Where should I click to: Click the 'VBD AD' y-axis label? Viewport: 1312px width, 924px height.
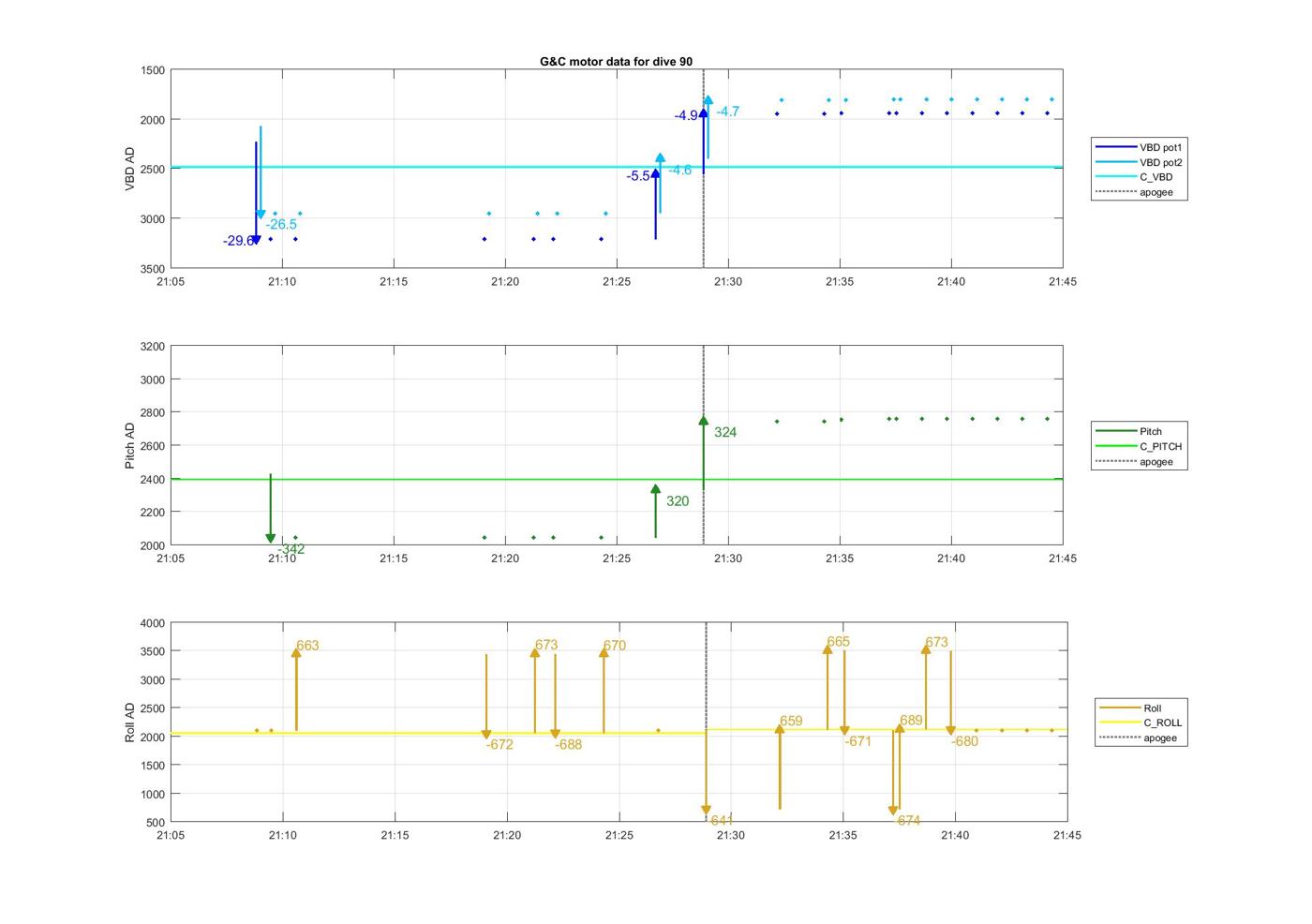[x=130, y=169]
